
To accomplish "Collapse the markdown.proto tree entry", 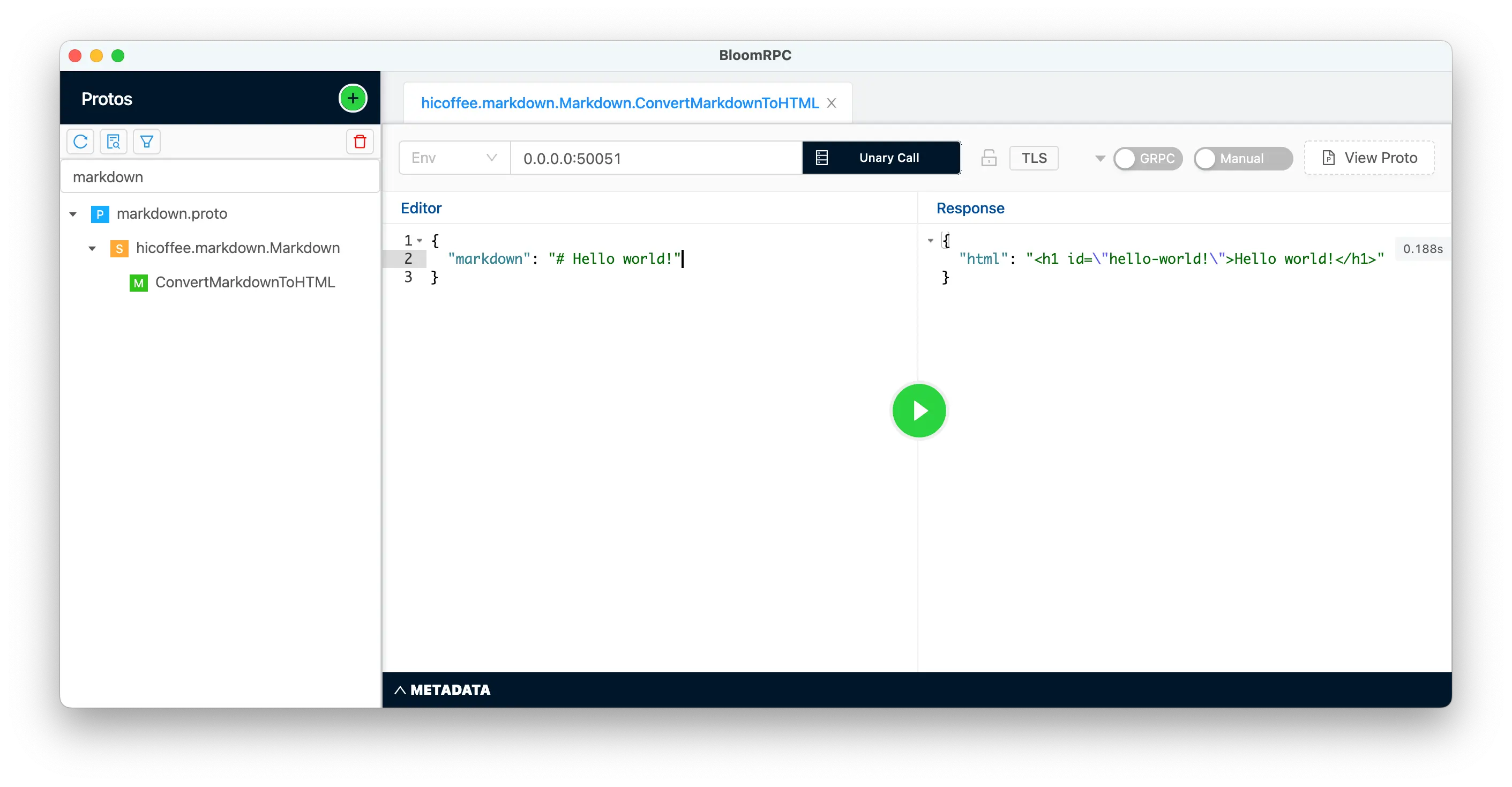I will click(73, 213).
